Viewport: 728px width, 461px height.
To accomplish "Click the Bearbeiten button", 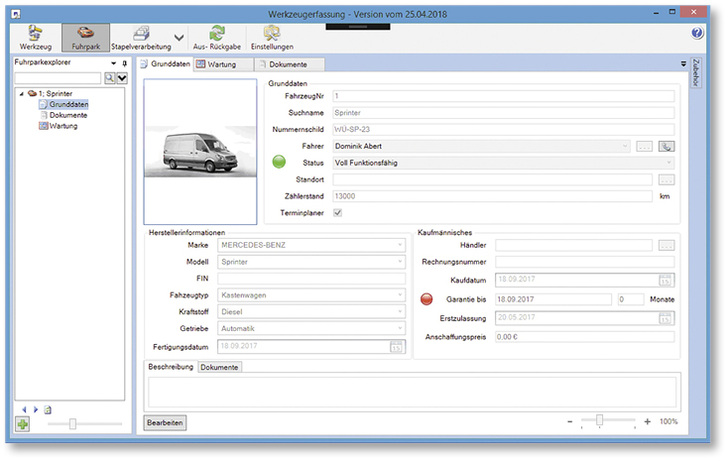I will [164, 423].
